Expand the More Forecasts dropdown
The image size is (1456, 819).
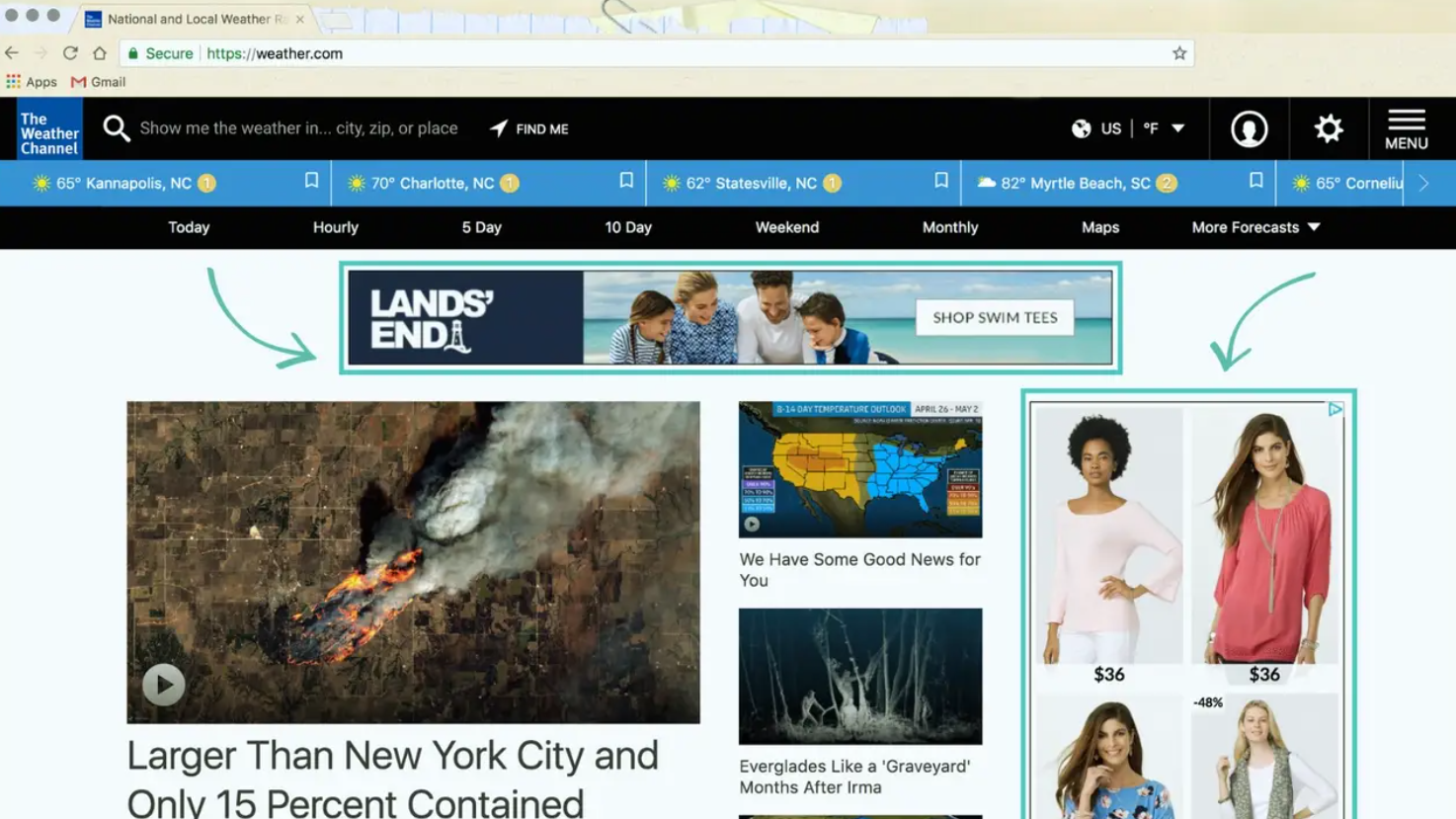pyautogui.click(x=1253, y=227)
